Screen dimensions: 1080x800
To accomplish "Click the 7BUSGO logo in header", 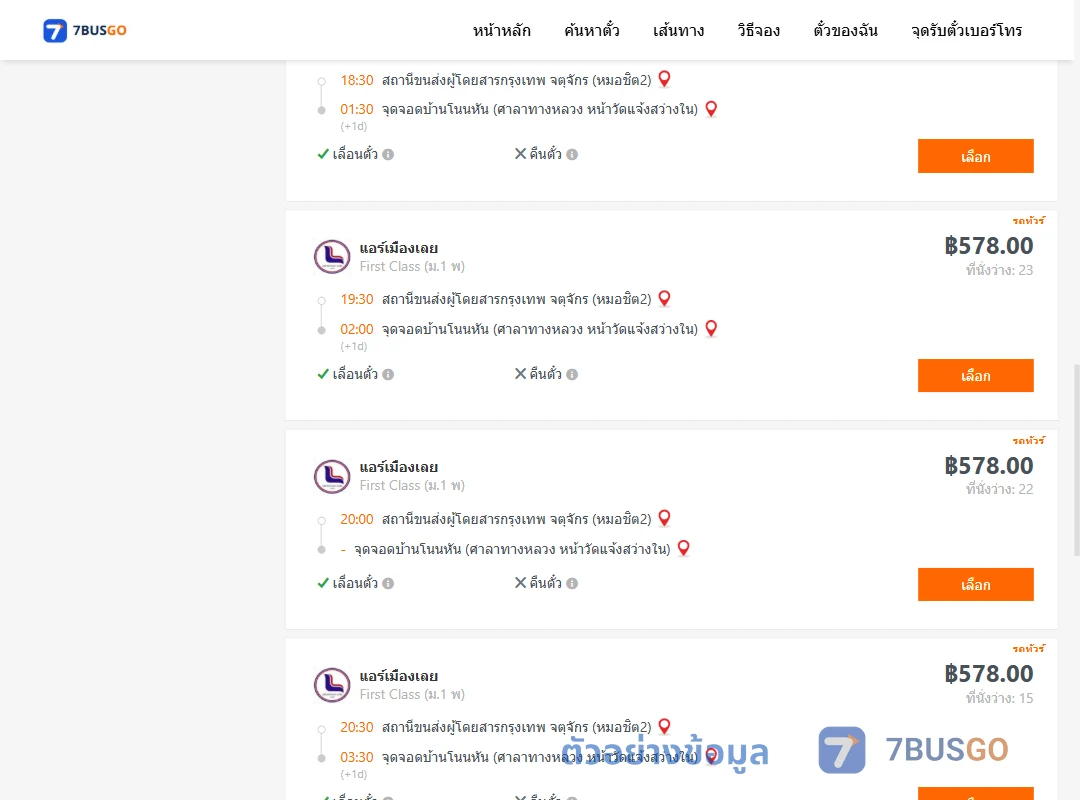I will point(85,30).
